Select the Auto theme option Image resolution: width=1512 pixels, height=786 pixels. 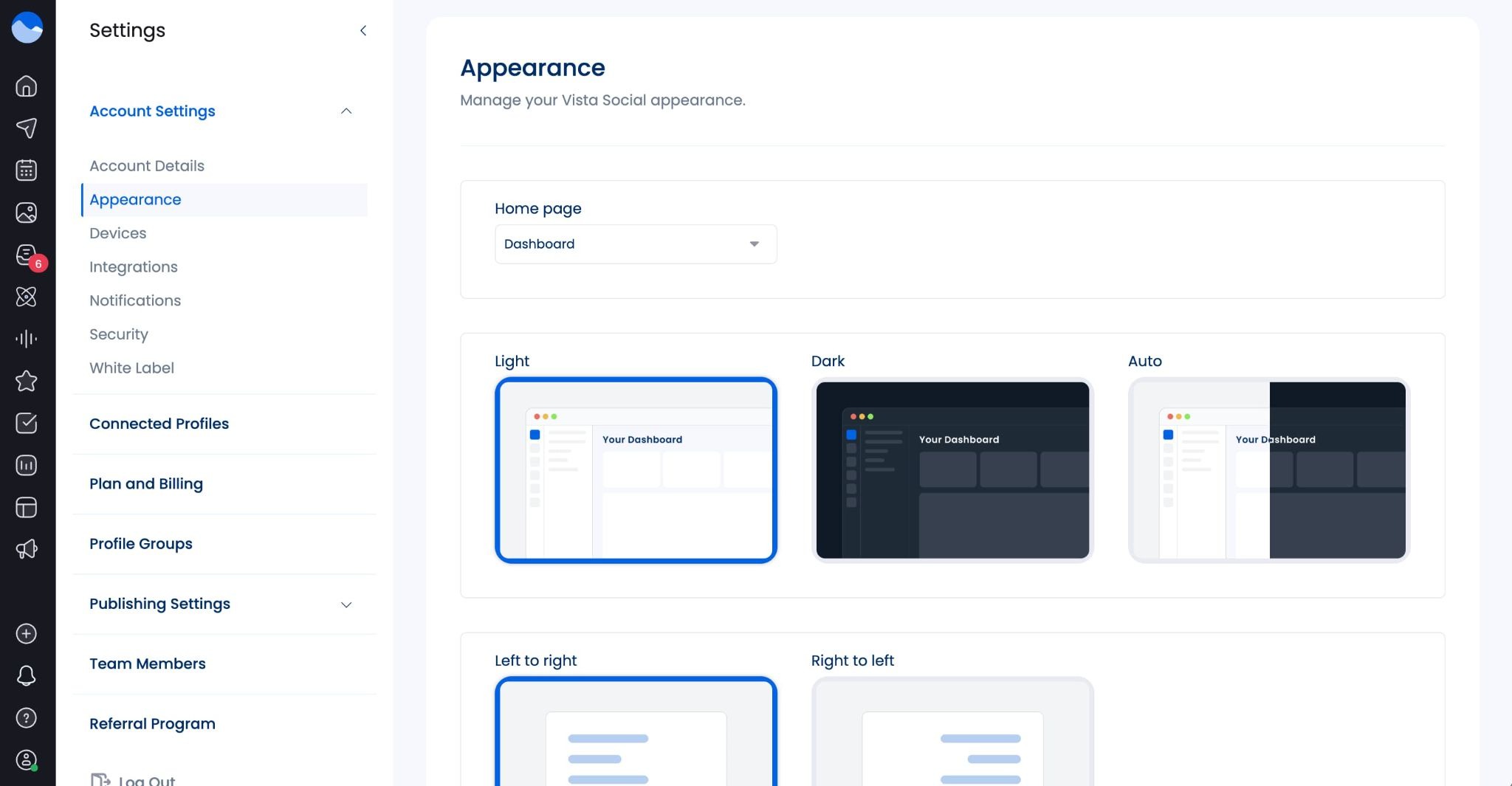point(1268,470)
